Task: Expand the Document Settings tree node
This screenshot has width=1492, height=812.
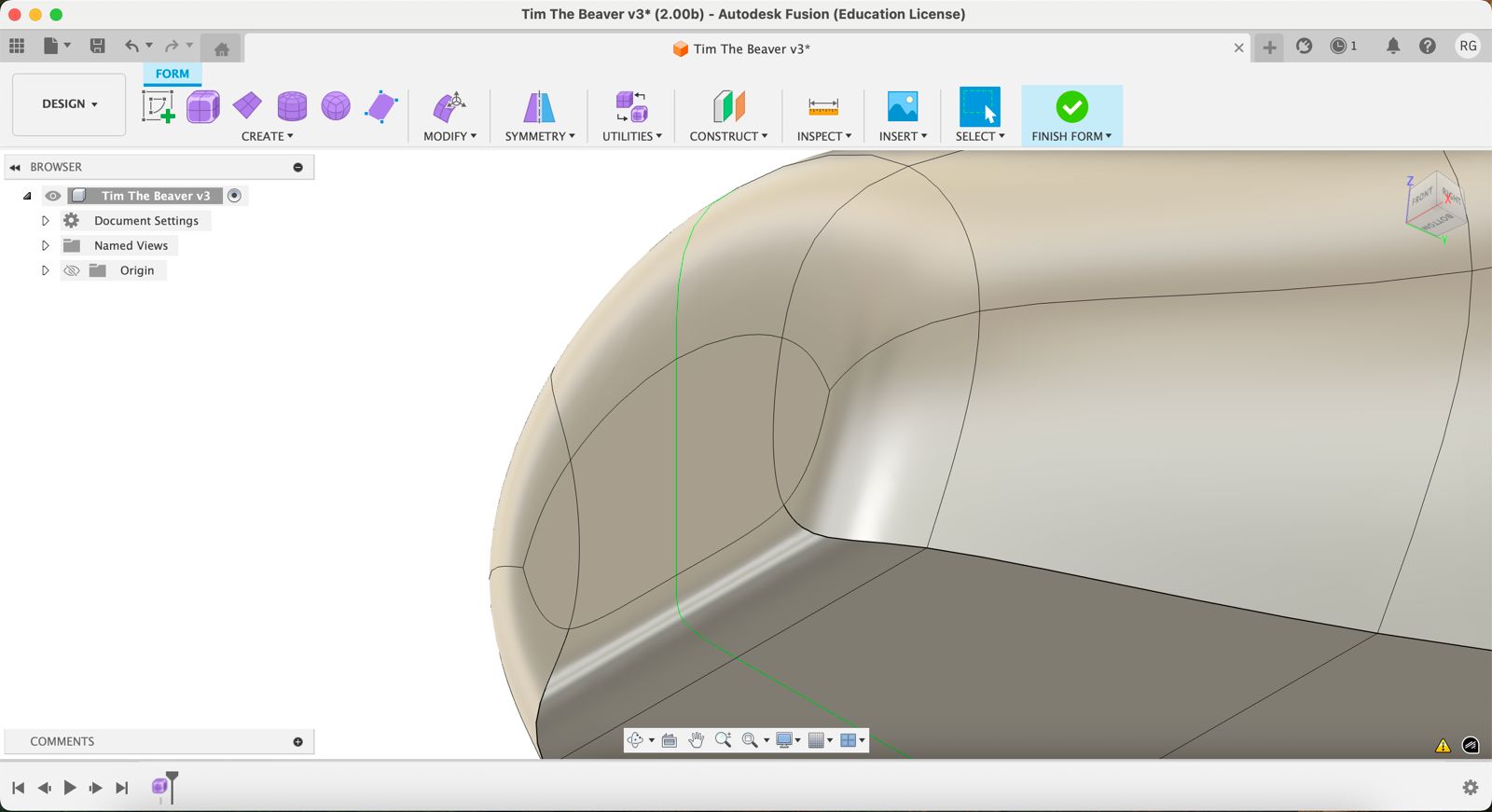Action: tap(45, 221)
